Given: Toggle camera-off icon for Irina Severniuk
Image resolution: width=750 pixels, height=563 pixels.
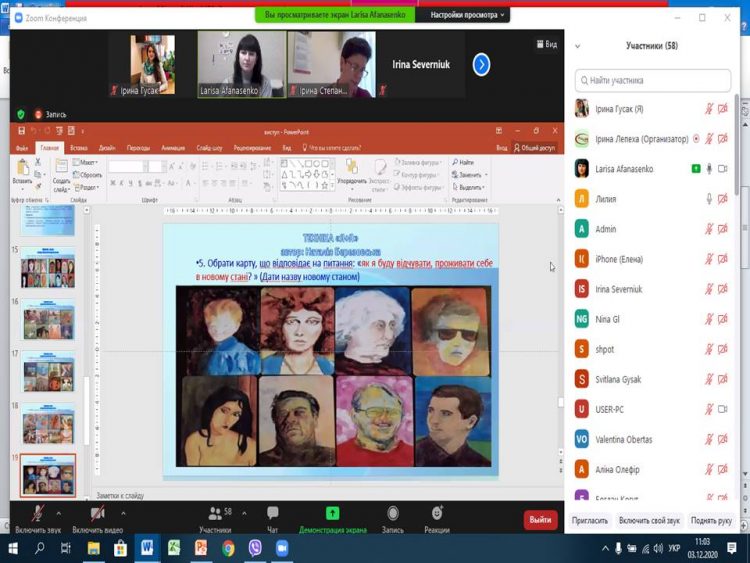Looking at the screenshot, I should coord(723,289).
